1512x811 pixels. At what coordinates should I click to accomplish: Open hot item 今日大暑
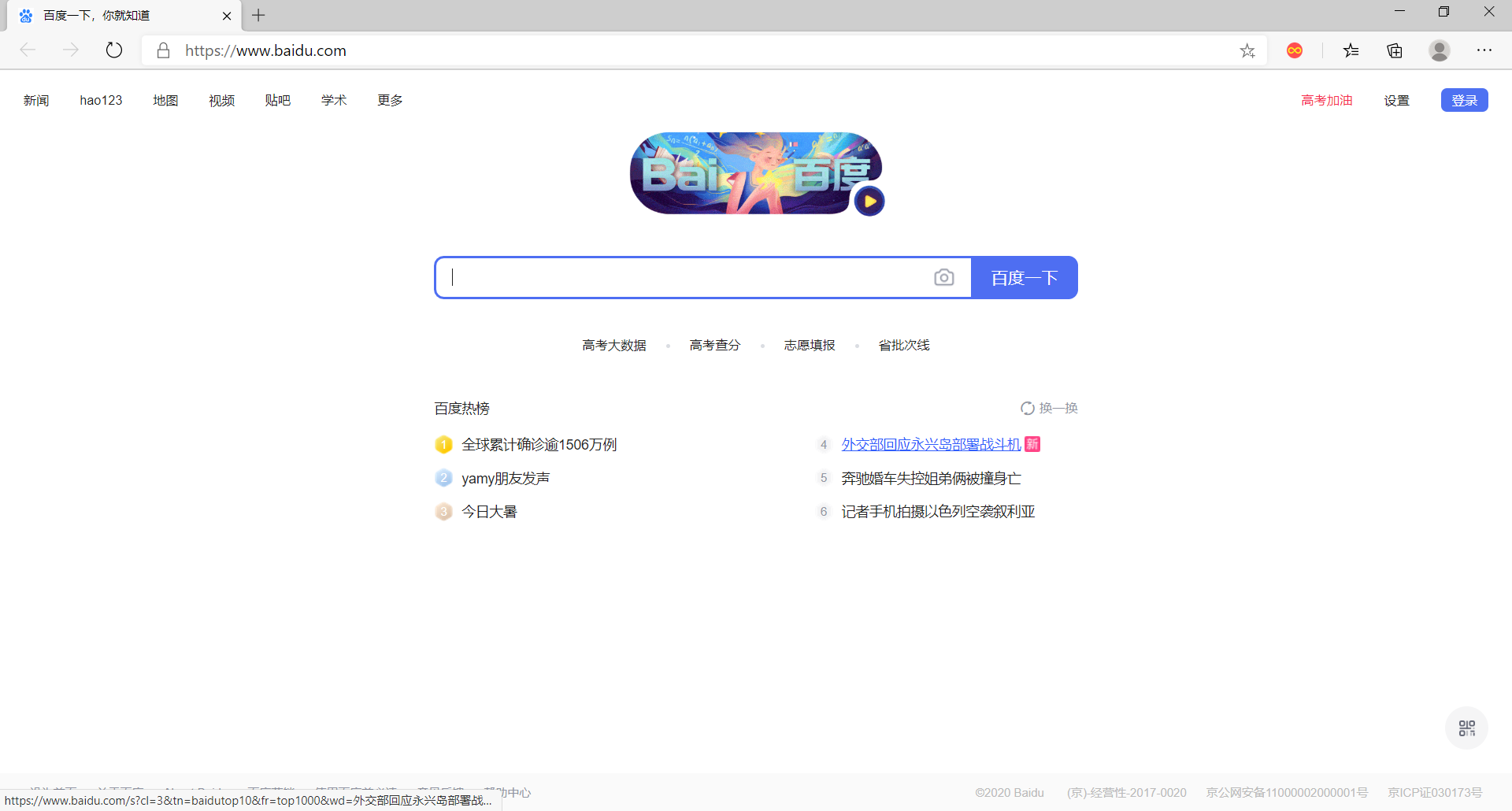[x=489, y=511]
